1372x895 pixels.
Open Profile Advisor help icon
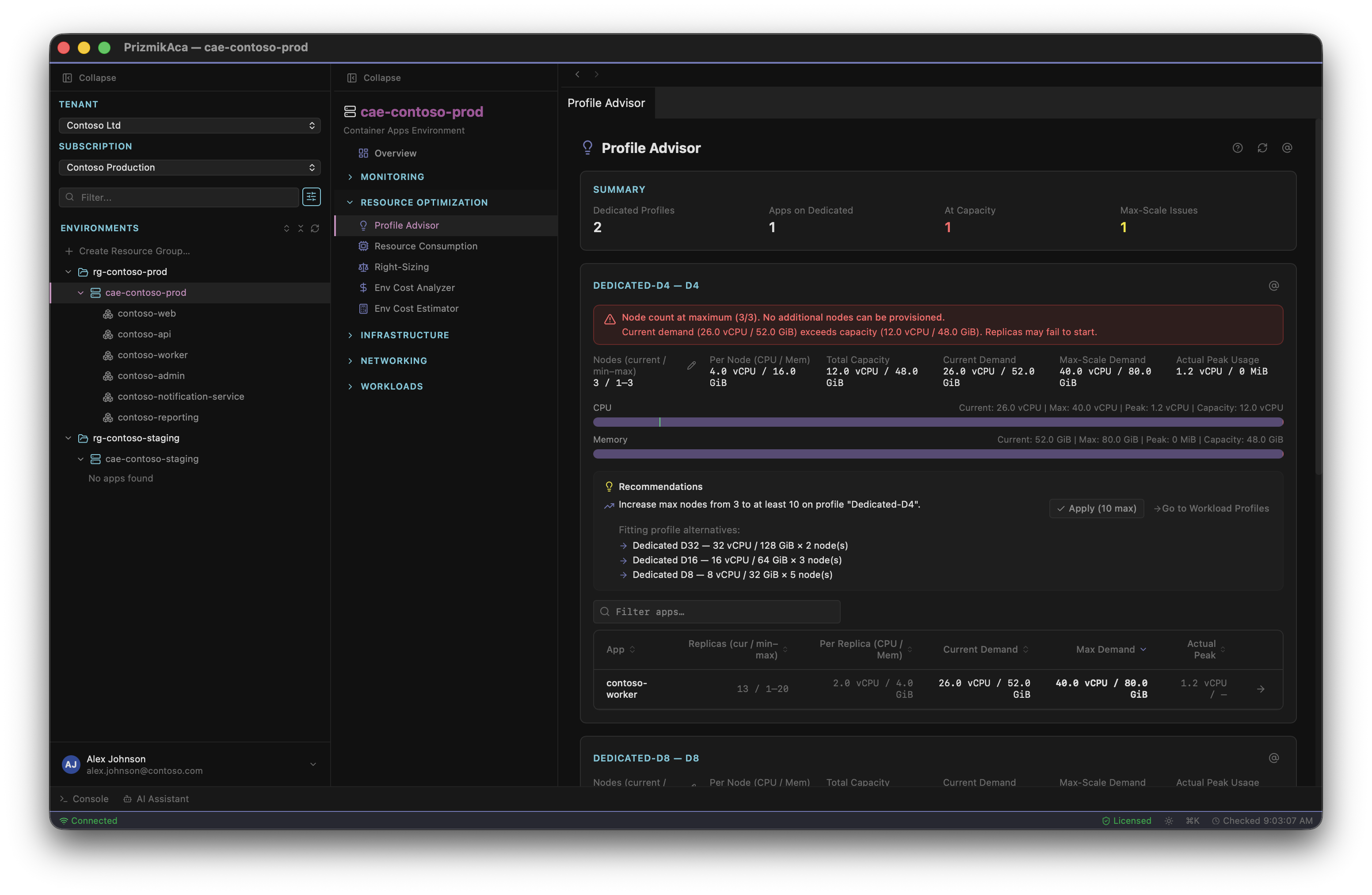(x=1237, y=148)
